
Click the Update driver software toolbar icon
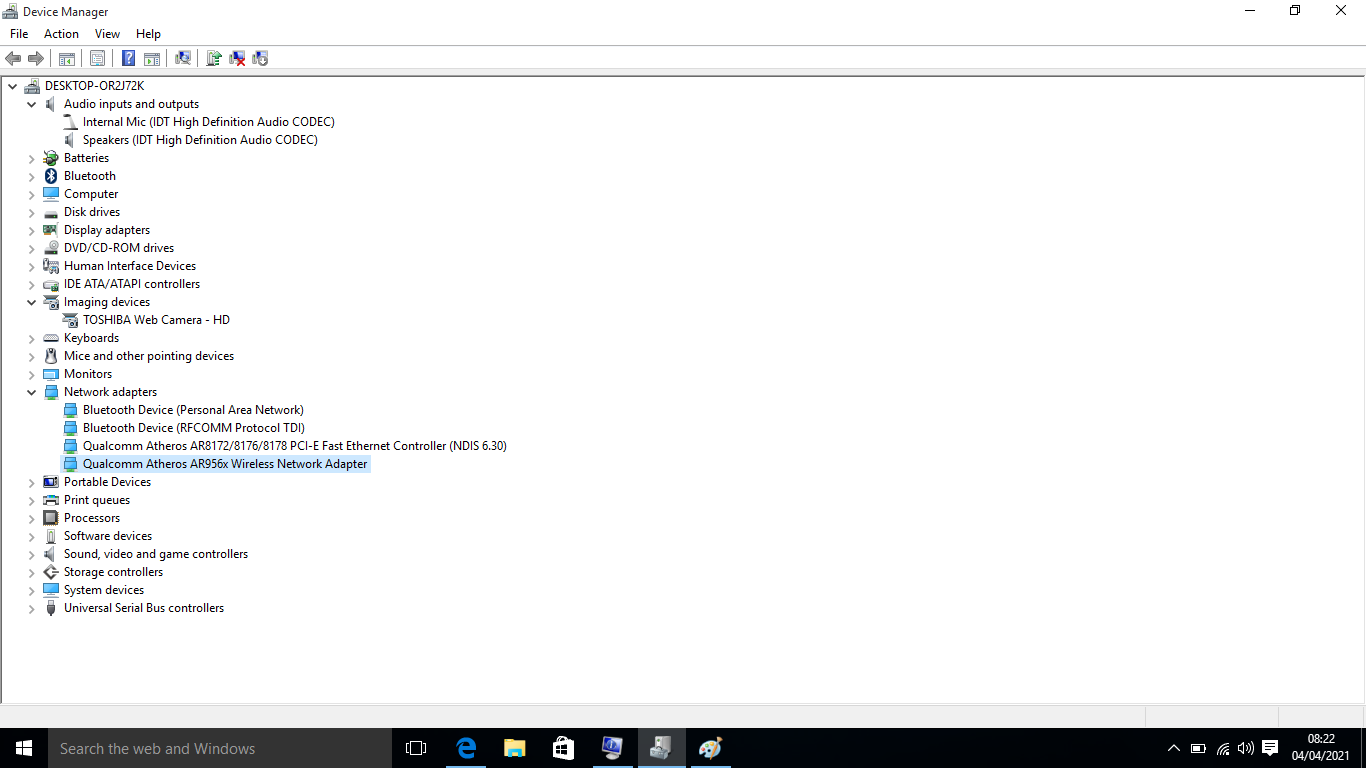click(x=213, y=58)
